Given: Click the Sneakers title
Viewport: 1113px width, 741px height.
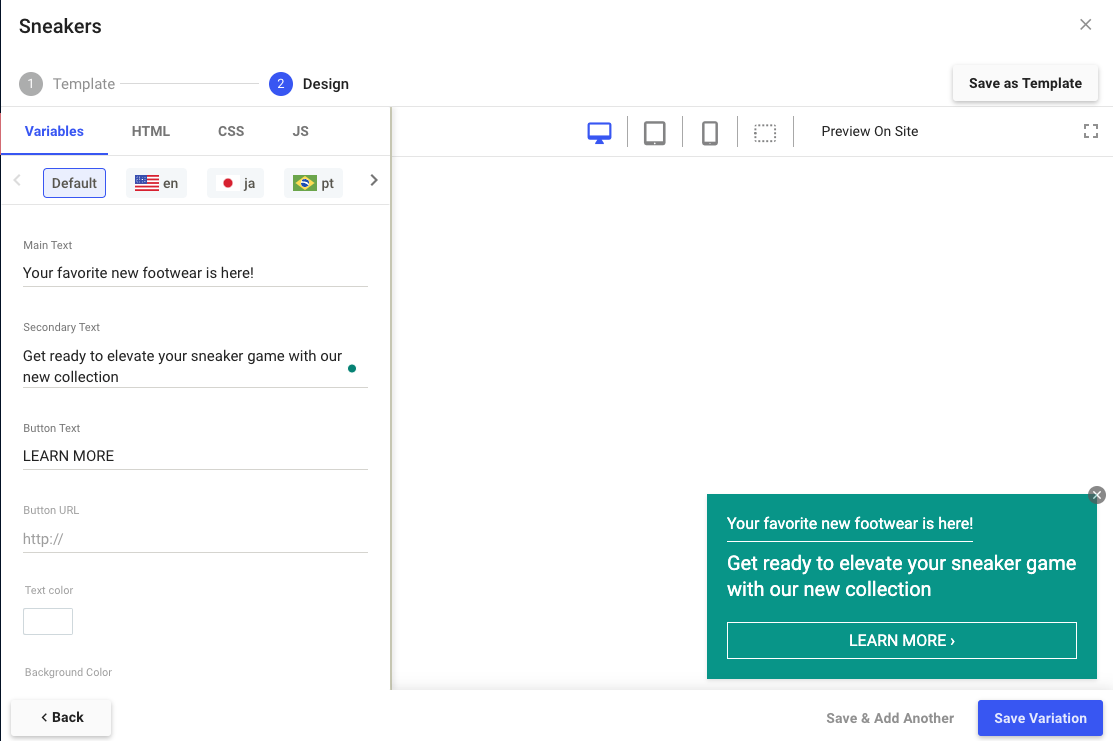Looking at the screenshot, I should click(60, 26).
